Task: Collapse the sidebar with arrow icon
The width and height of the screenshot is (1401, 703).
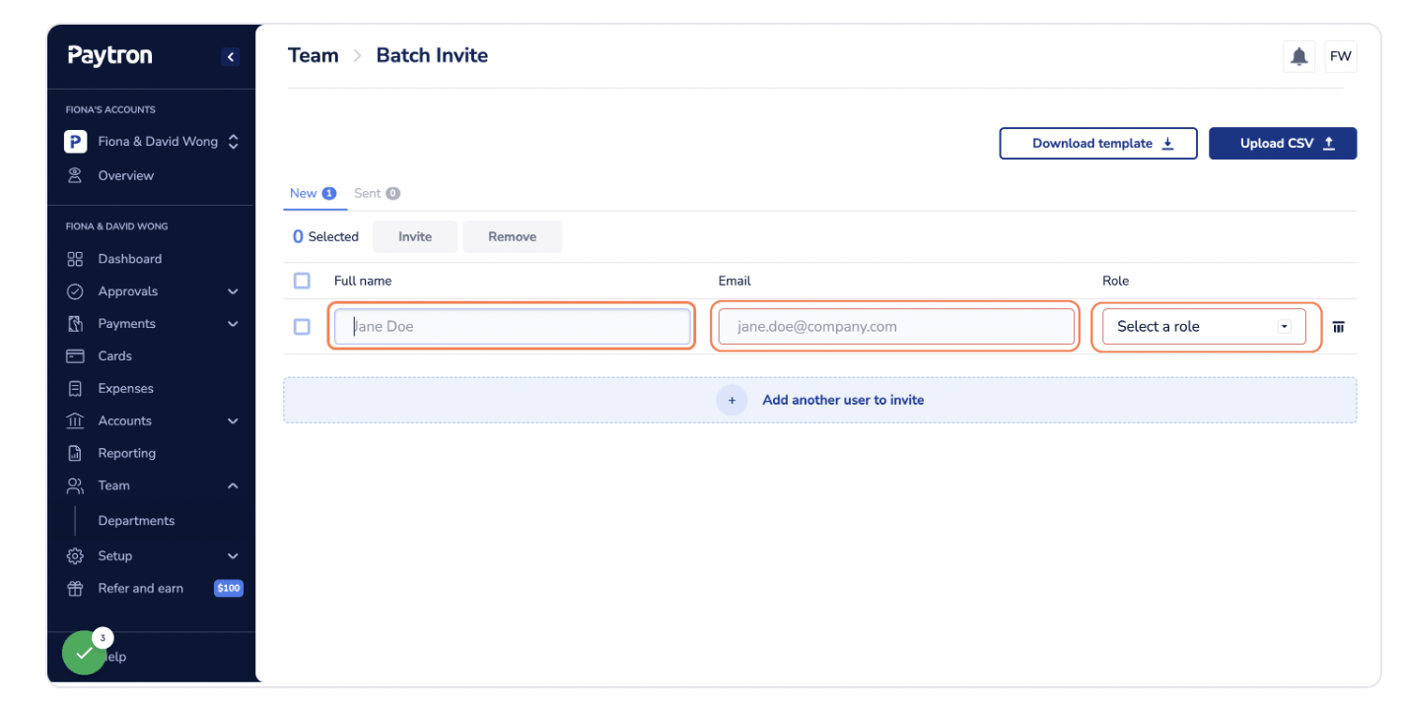Action: click(x=230, y=57)
